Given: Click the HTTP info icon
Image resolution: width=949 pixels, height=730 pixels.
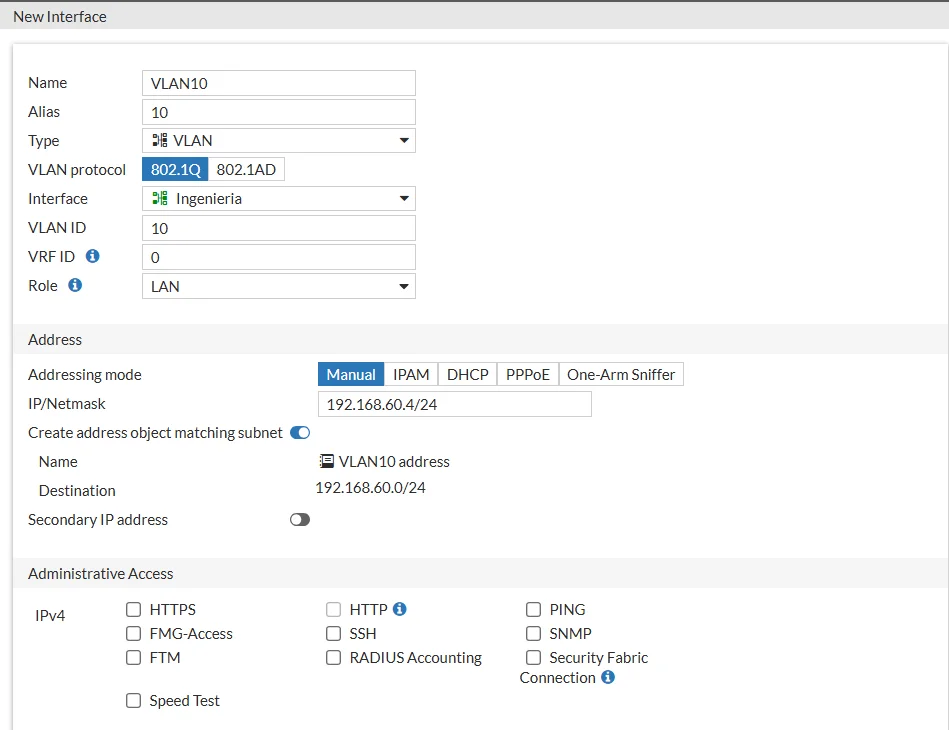Looking at the screenshot, I should coord(399,609).
